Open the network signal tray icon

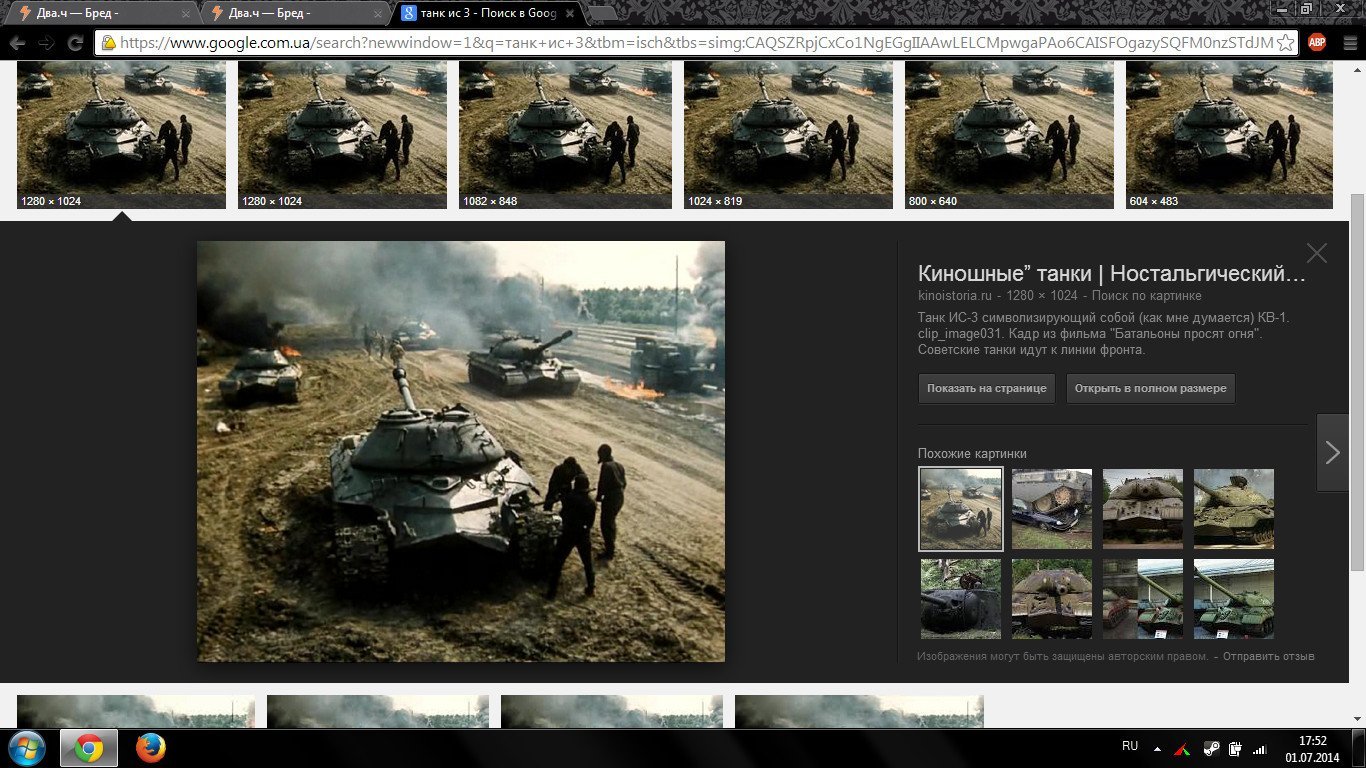[x=1260, y=748]
